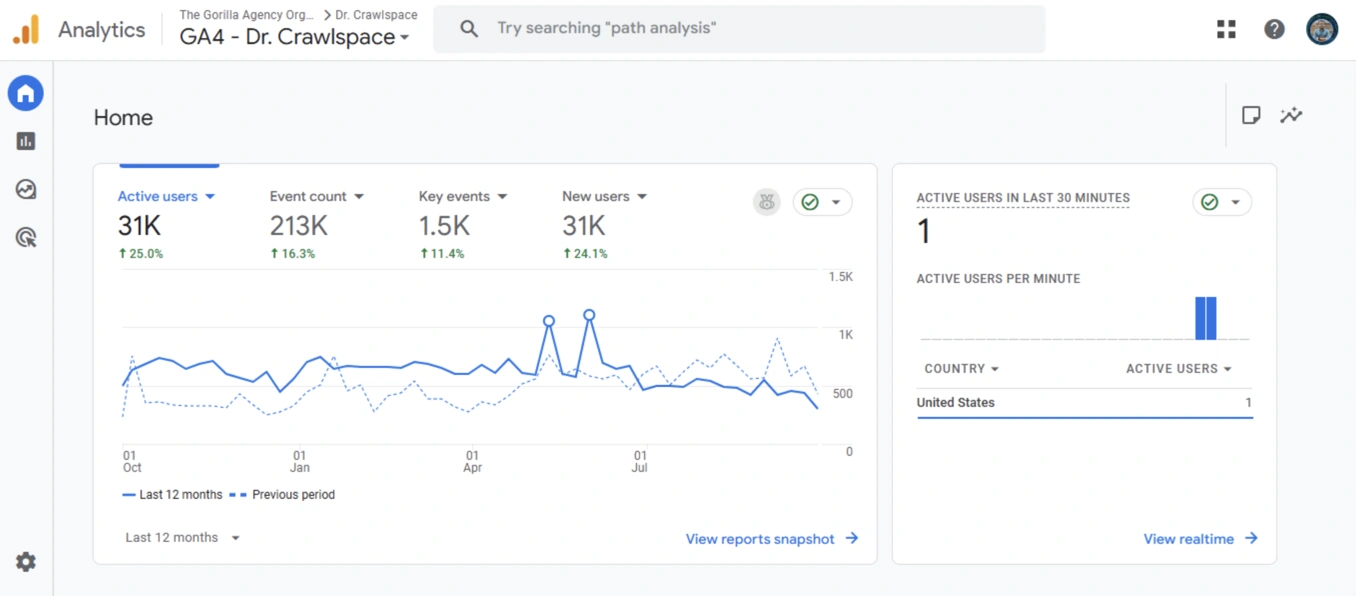Open the Active users metric dropdown
The image size is (1357, 596).
[167, 197]
